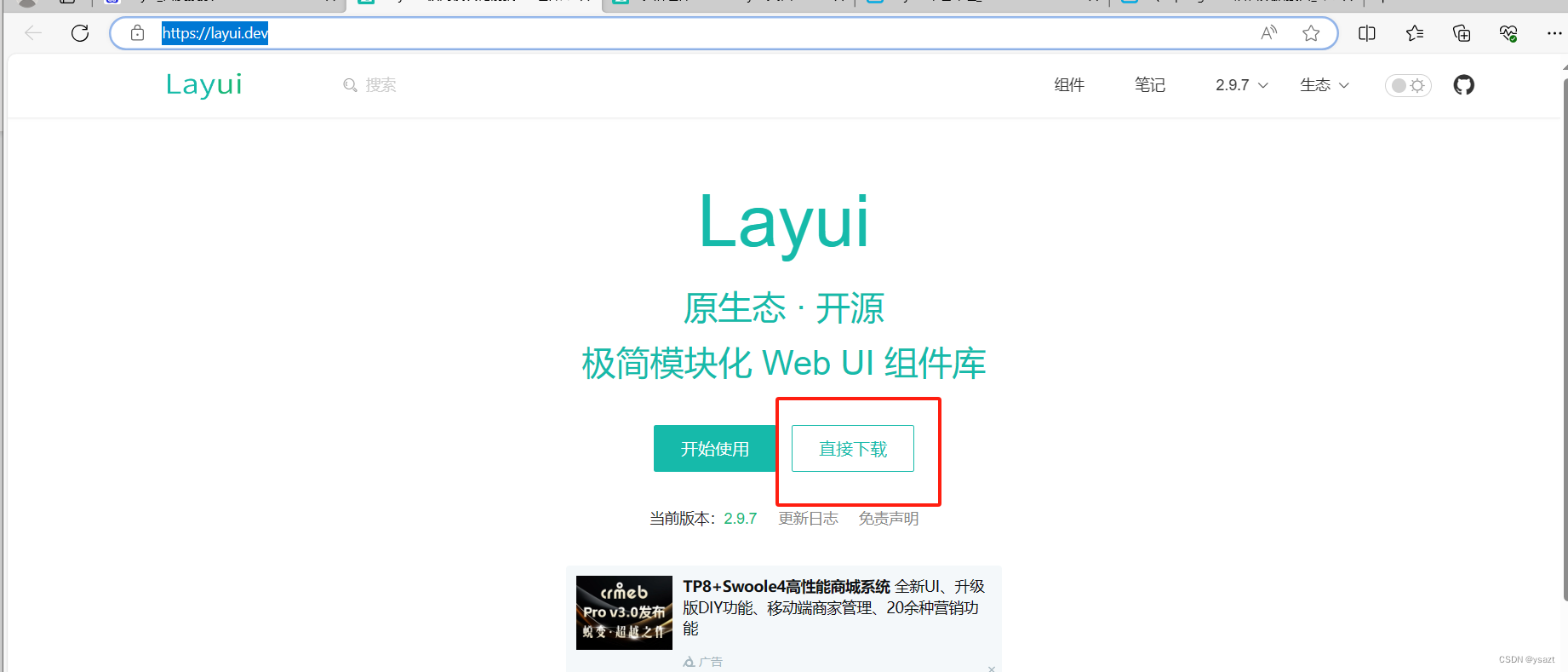Expand the 2.9.7 version dropdown
The image size is (1568, 672).
click(1242, 85)
